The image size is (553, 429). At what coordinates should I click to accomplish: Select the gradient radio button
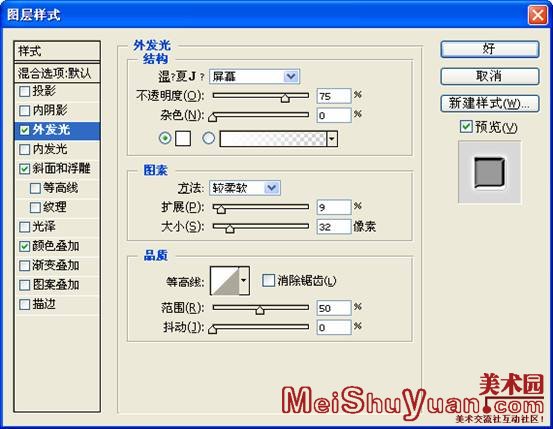(x=208, y=138)
